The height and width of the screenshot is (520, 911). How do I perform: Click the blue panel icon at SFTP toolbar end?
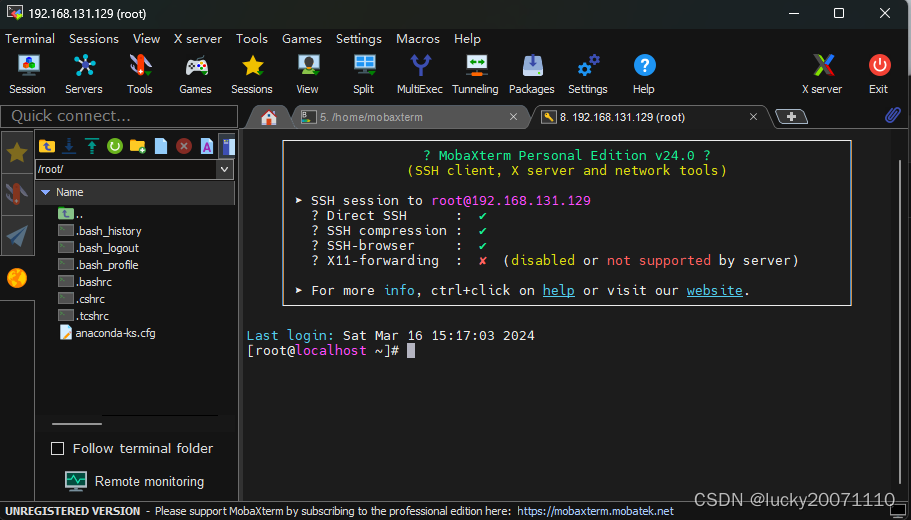[x=227, y=146]
